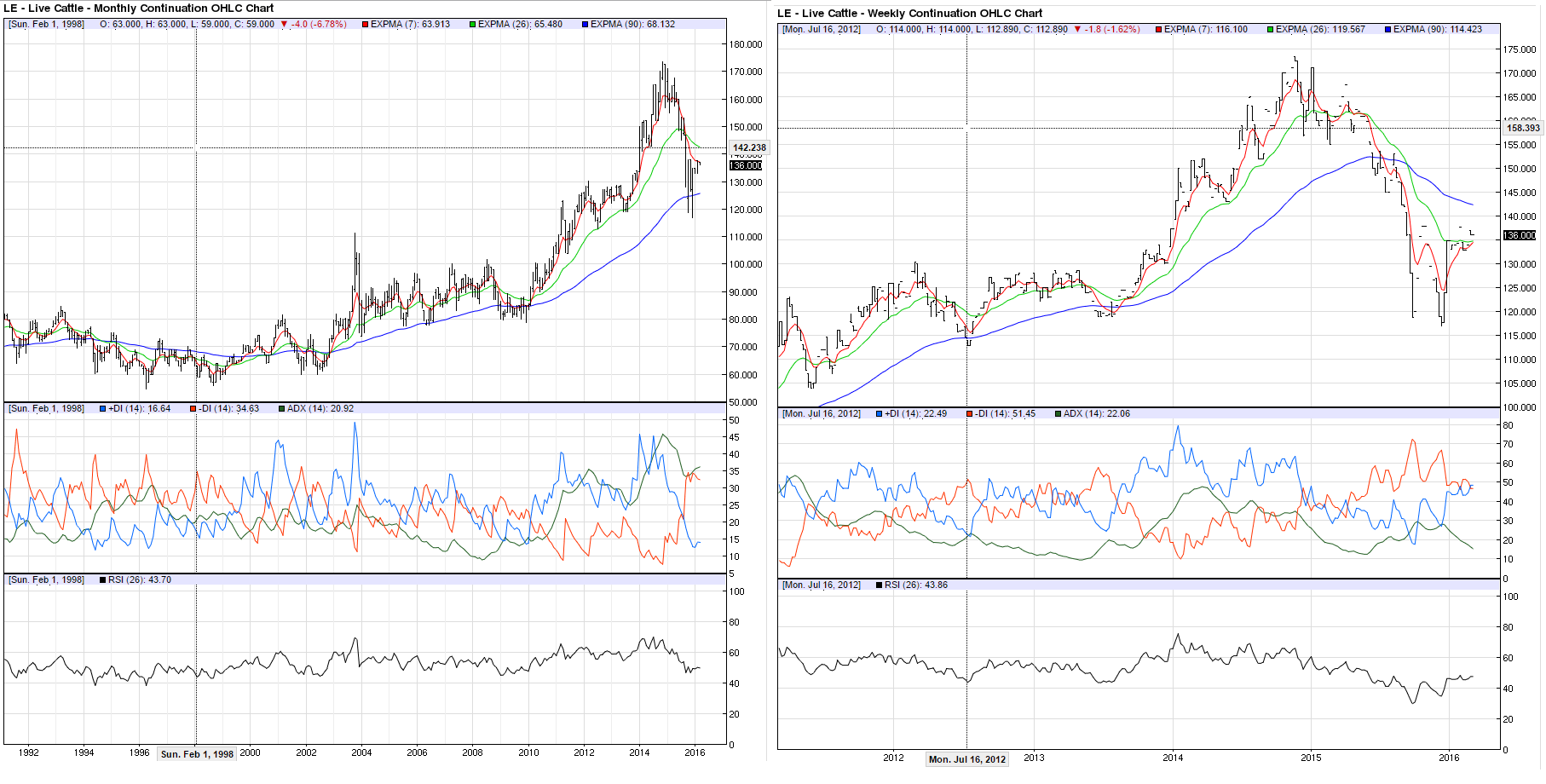Select the 'Sun. Feb 1, 1998' time-axis marker
This screenshot has height=784, width=1546.
point(197,754)
